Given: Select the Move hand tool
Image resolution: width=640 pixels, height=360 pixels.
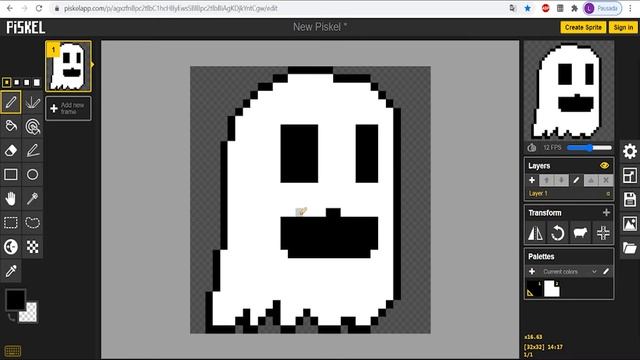Looking at the screenshot, I should click(x=11, y=199).
